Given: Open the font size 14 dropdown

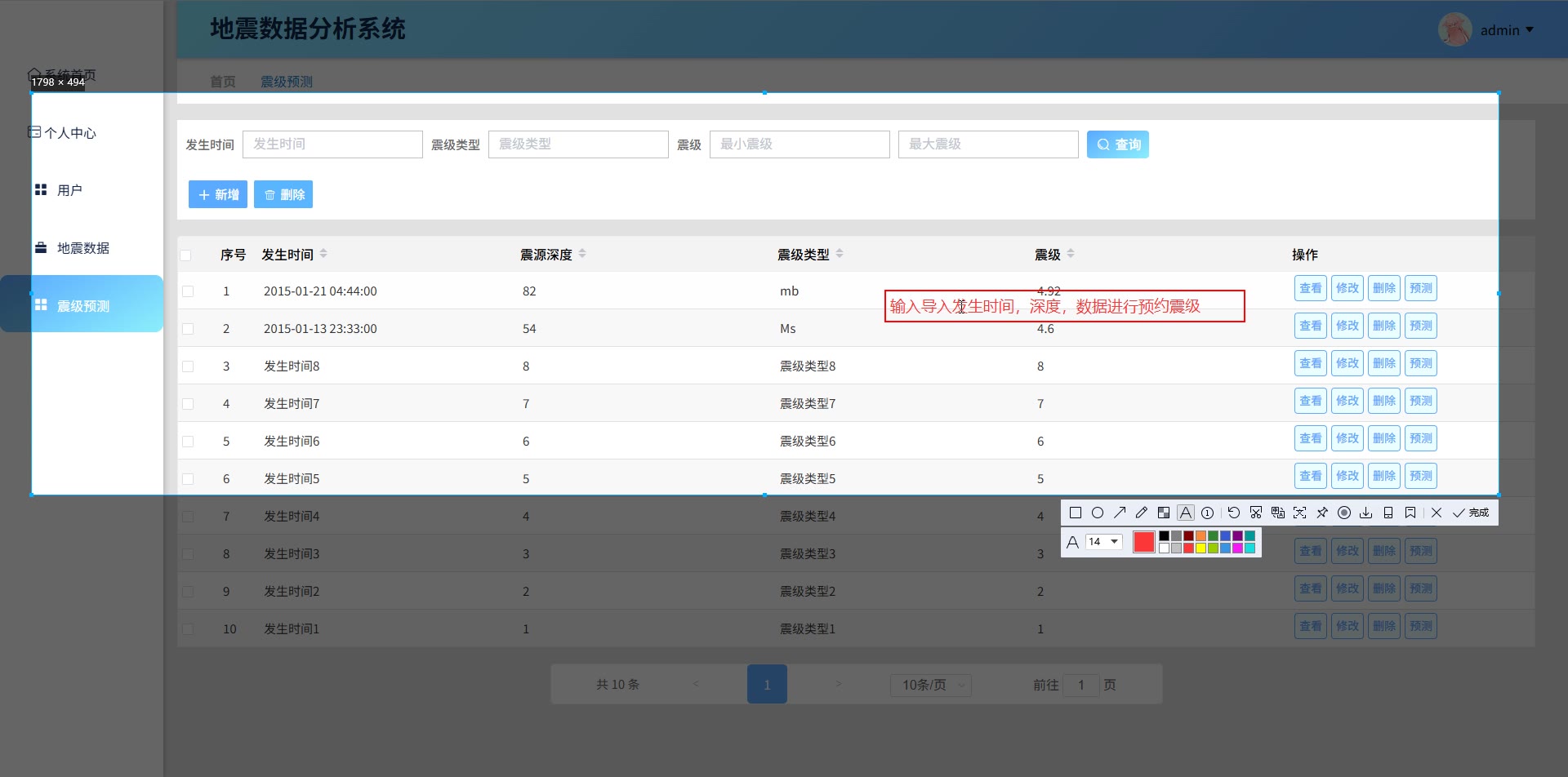Looking at the screenshot, I should click(1103, 542).
